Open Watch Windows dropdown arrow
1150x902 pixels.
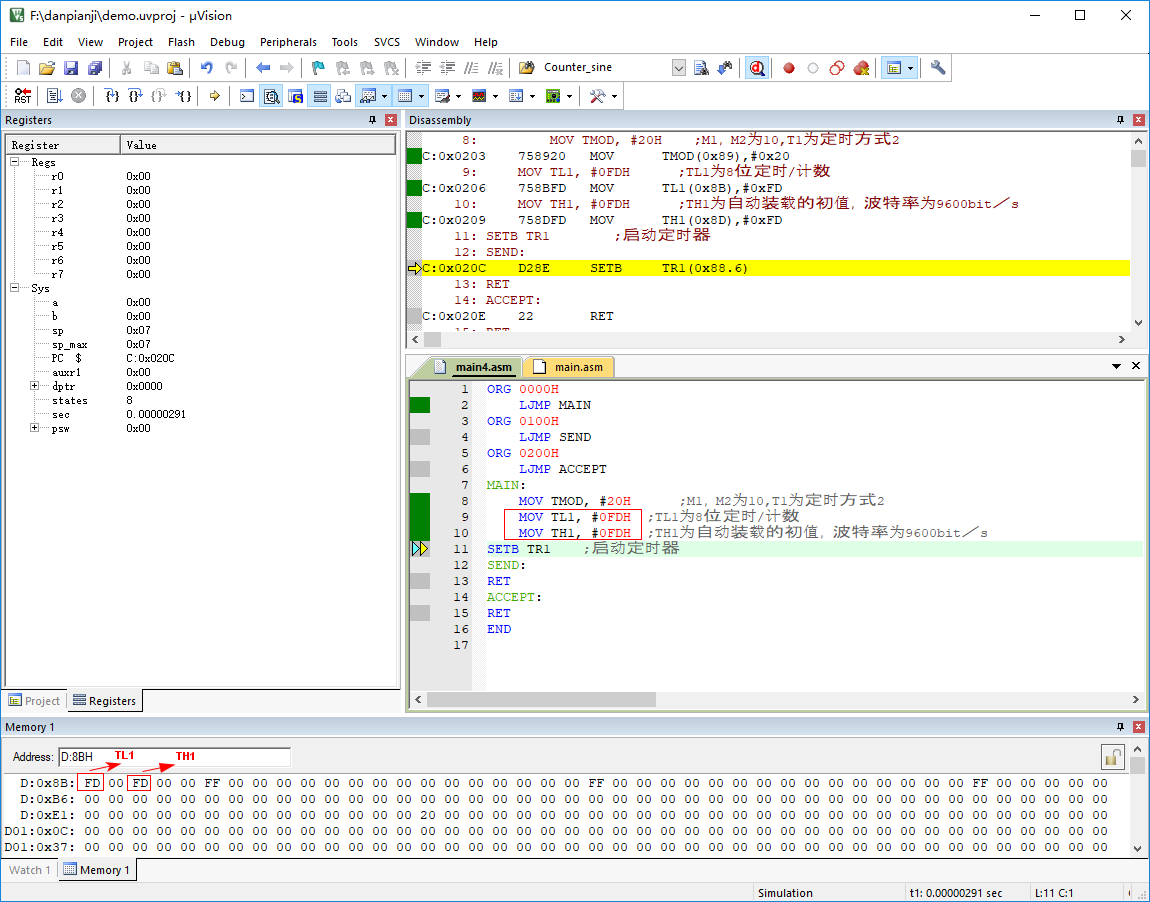pyautogui.click(x=384, y=96)
